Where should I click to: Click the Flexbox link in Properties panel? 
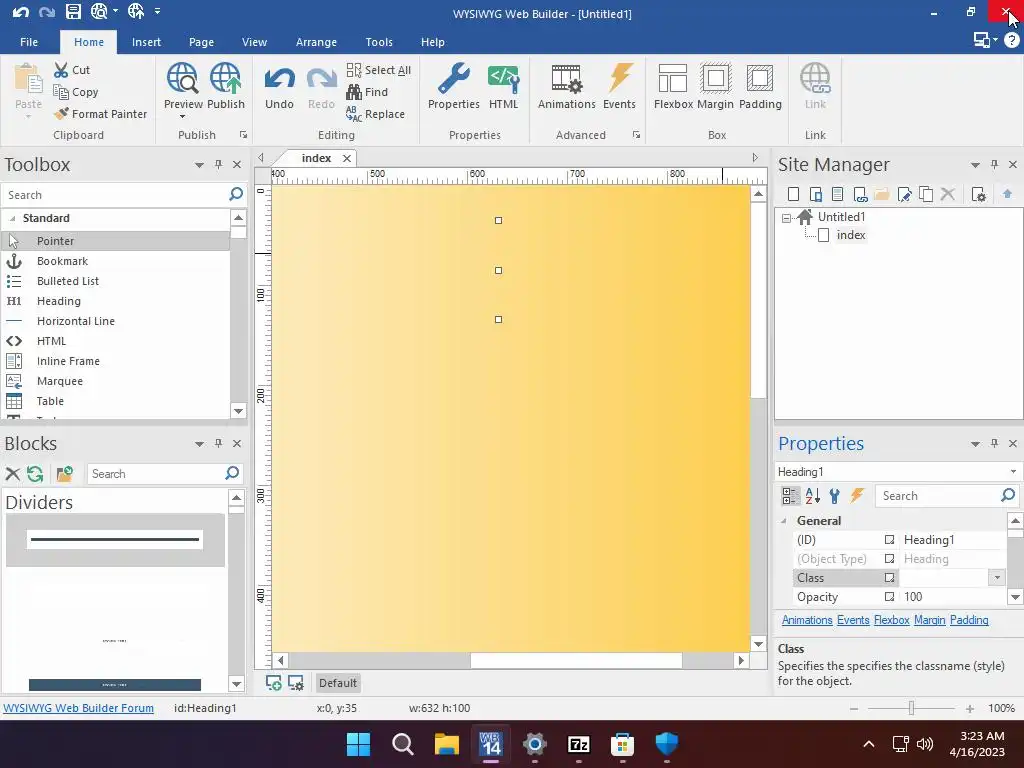click(891, 620)
